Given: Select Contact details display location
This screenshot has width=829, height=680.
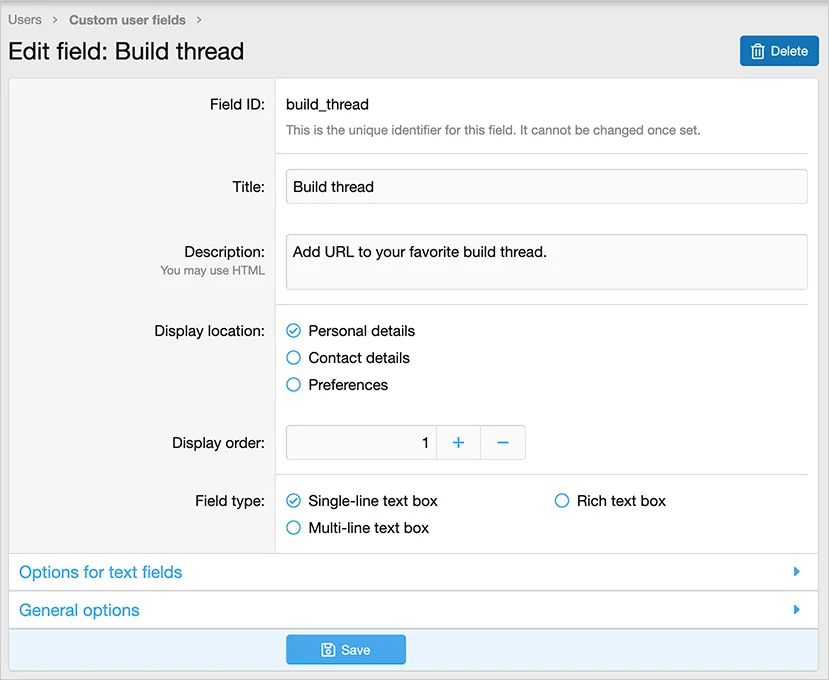Looking at the screenshot, I should pyautogui.click(x=294, y=358).
